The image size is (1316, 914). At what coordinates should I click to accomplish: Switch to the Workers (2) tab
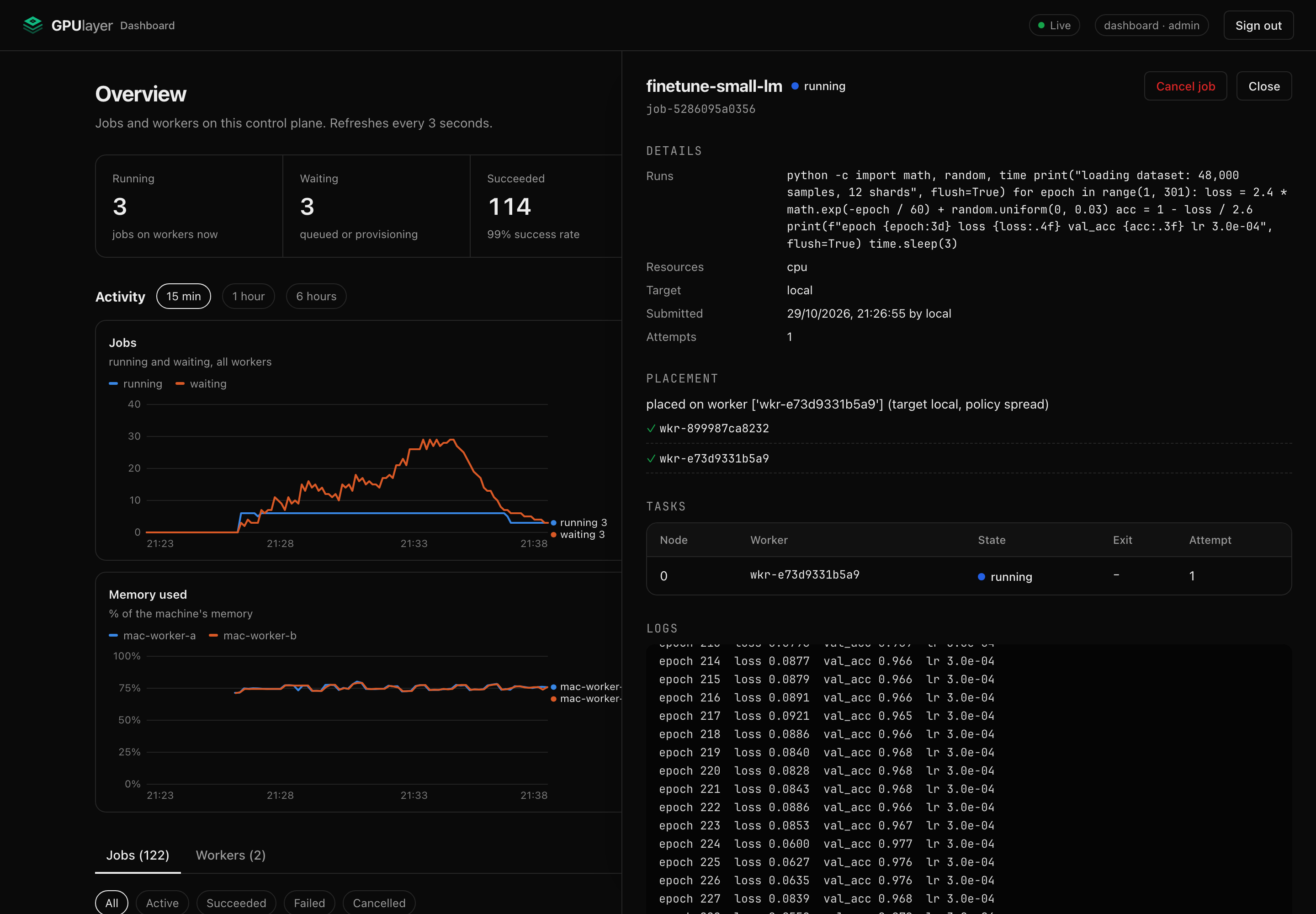tap(230, 855)
